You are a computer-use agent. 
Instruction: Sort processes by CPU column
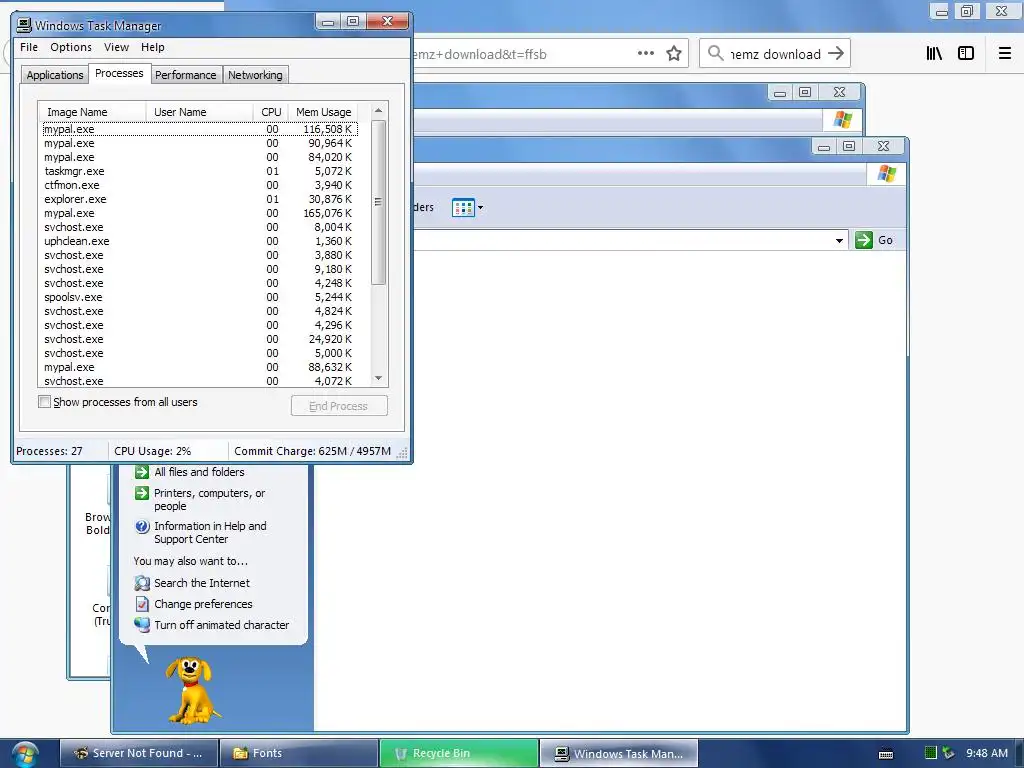point(271,112)
